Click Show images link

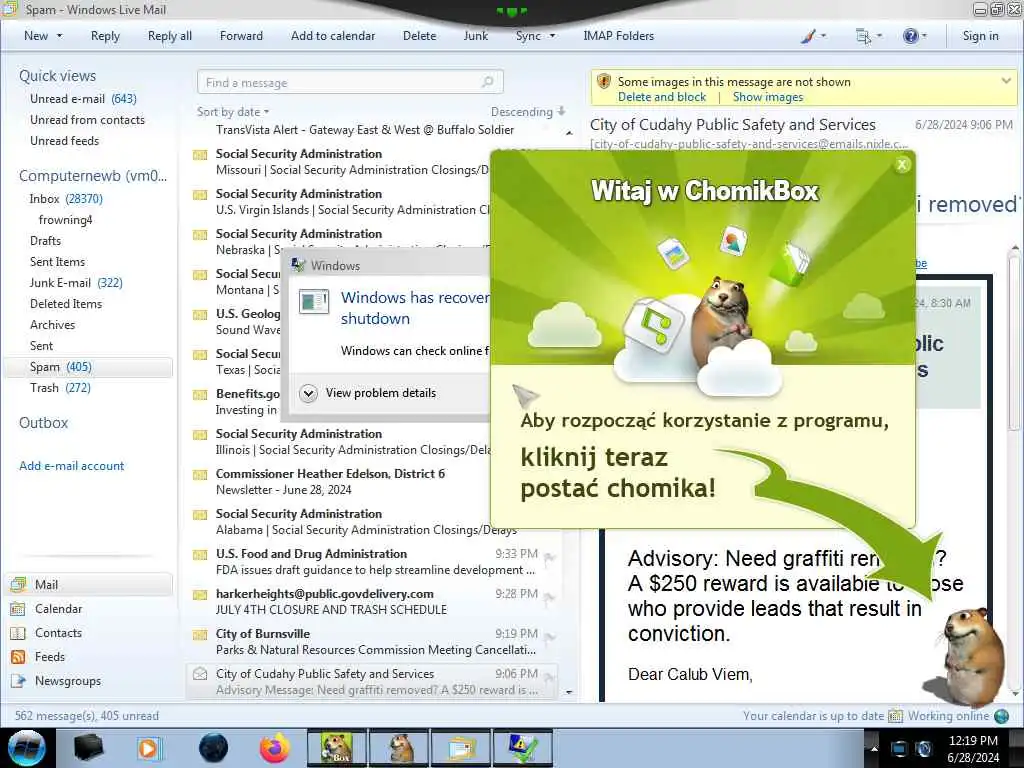pos(767,97)
